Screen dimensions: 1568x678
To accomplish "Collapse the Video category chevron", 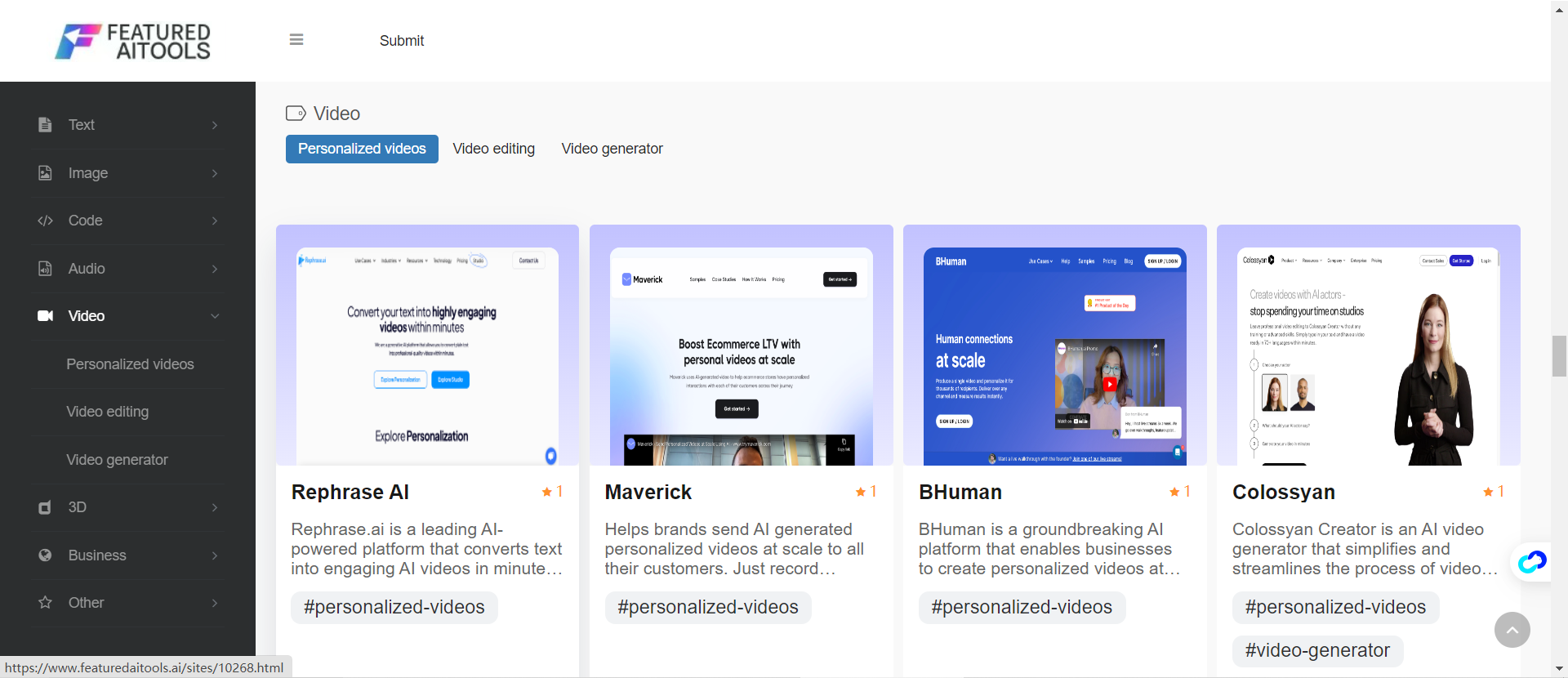I will [x=215, y=316].
